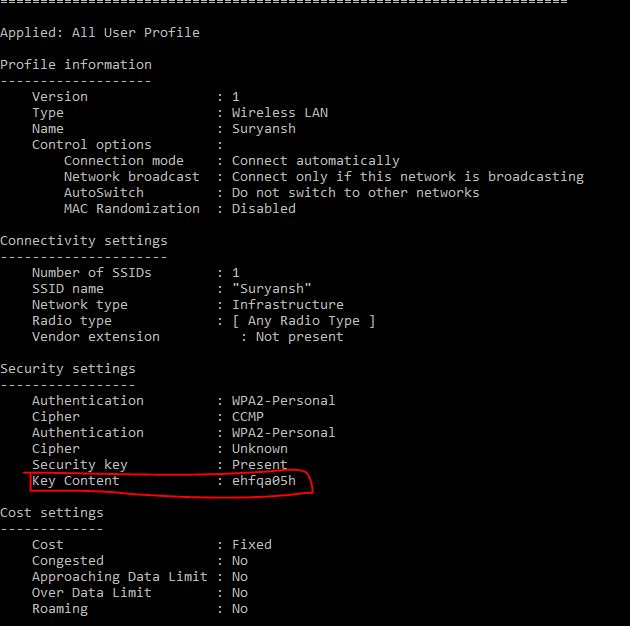The height and width of the screenshot is (626, 630).
Task: Click the CCMP cipher value
Action: point(248,417)
